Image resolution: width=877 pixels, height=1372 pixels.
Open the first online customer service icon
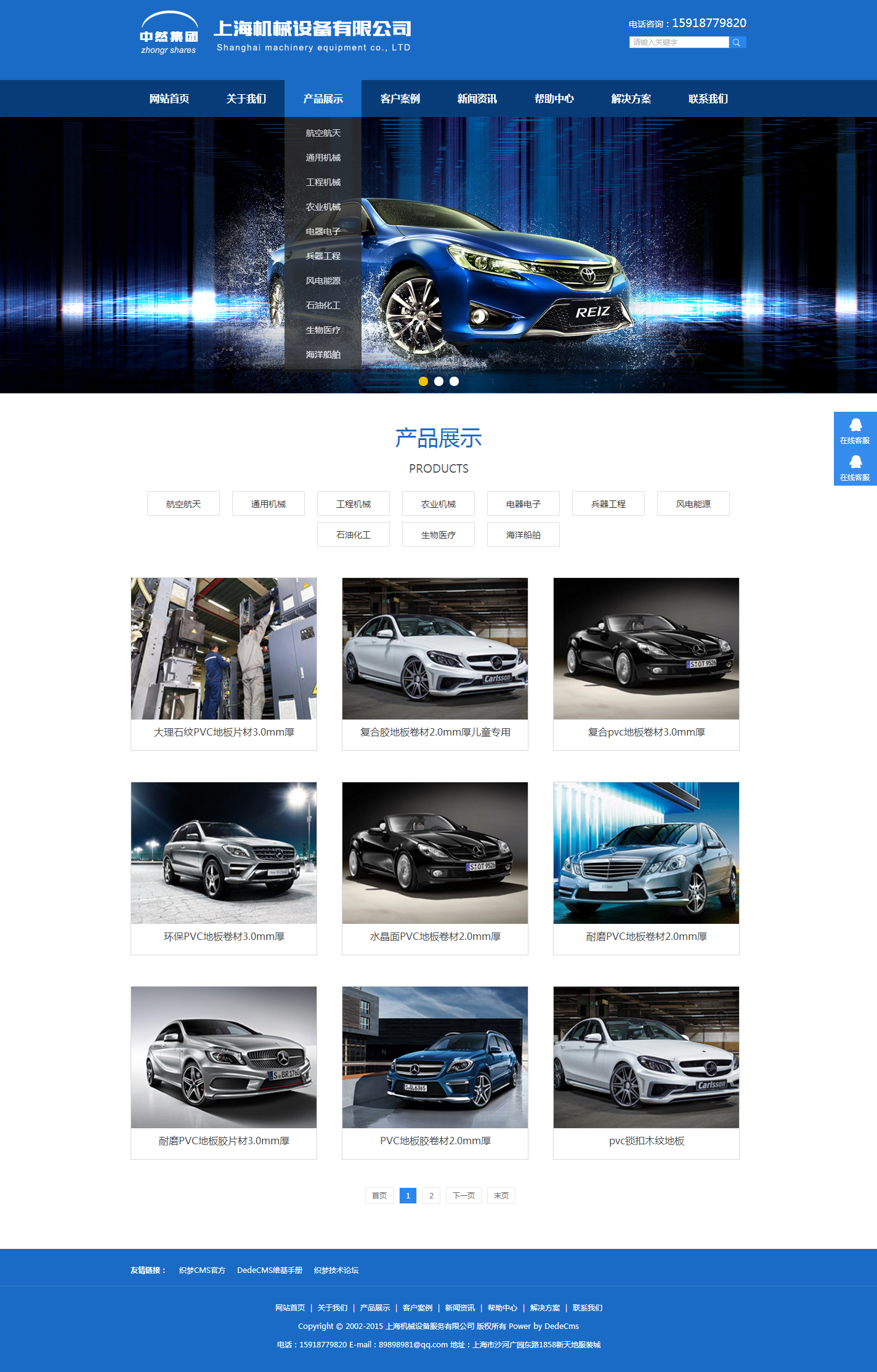[855, 430]
